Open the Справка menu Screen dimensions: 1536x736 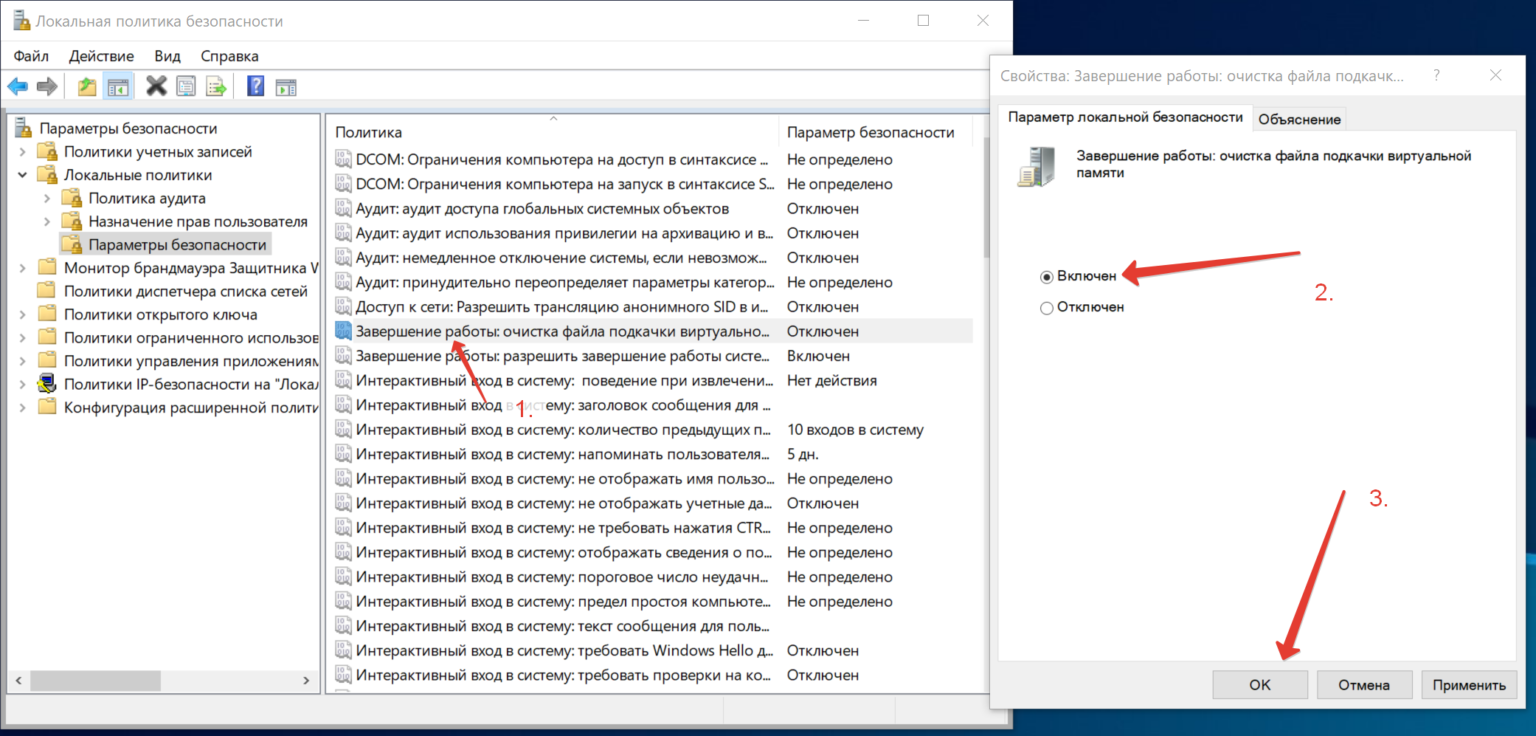click(x=229, y=56)
